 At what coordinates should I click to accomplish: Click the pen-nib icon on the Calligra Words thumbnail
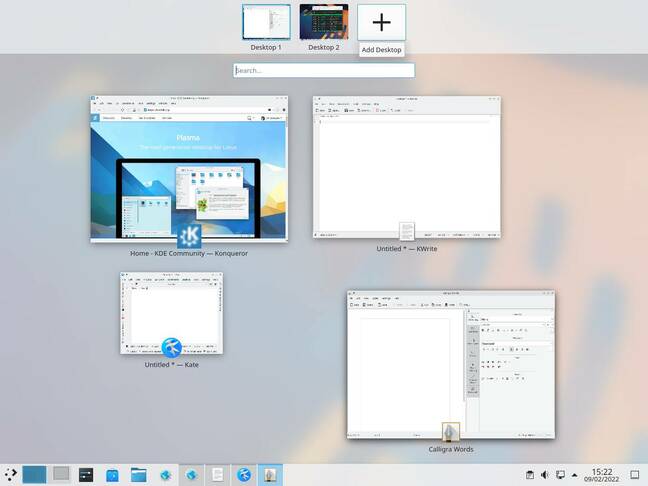click(x=450, y=432)
